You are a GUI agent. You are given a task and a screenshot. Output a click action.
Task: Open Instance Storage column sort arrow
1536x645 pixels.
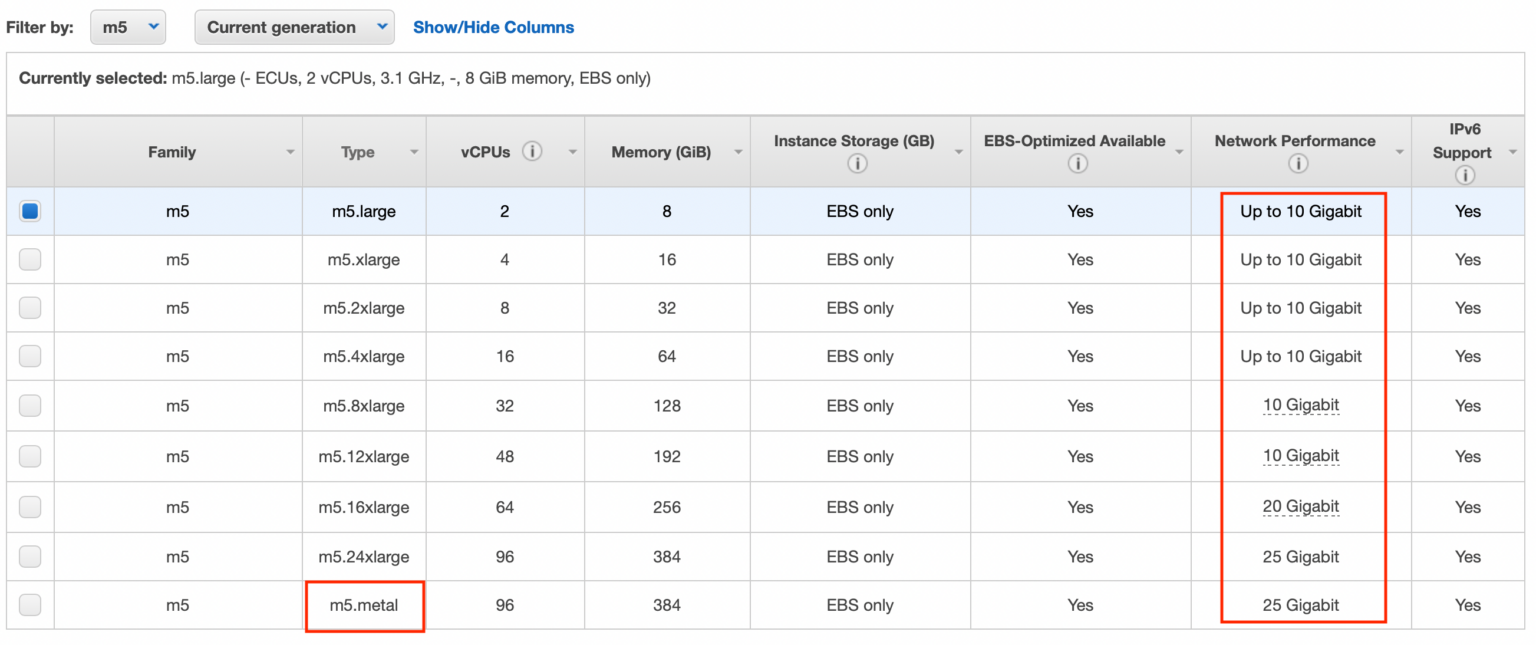tap(958, 153)
